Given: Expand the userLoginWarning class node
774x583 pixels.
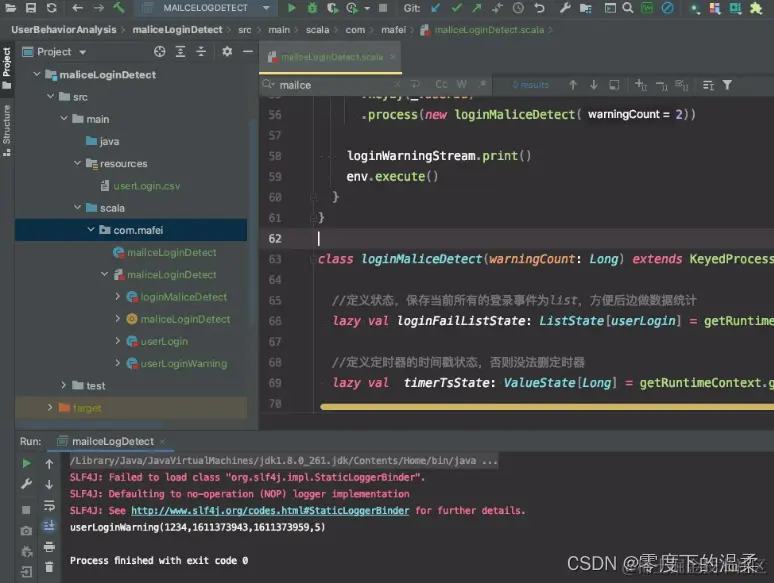Looking at the screenshot, I should (x=117, y=363).
